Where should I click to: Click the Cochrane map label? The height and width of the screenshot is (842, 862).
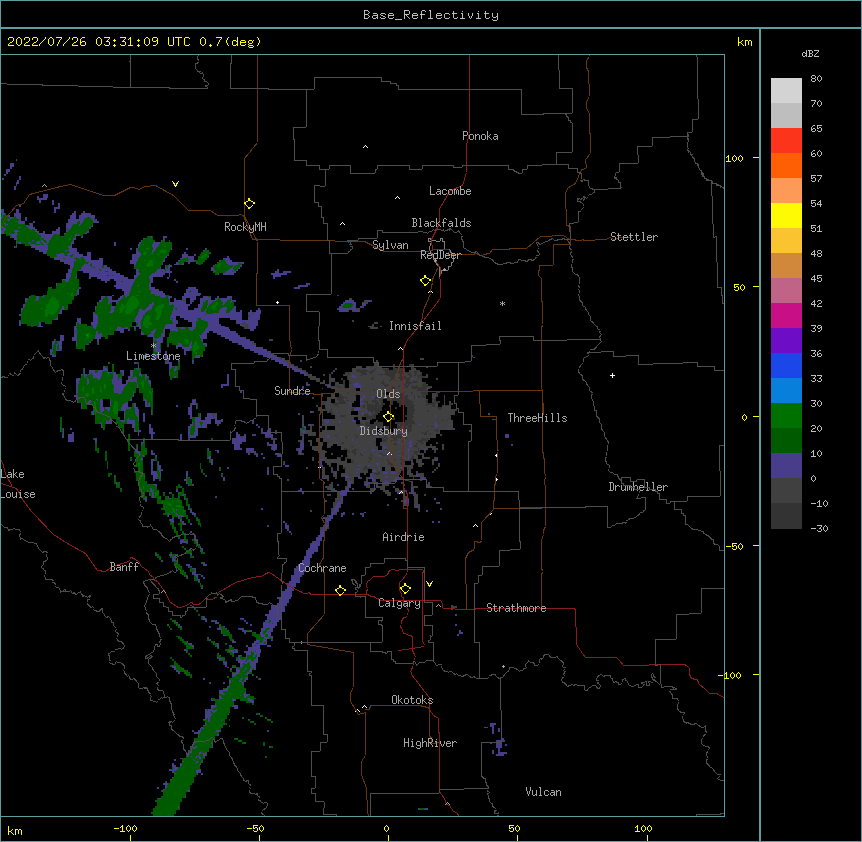pos(322,568)
